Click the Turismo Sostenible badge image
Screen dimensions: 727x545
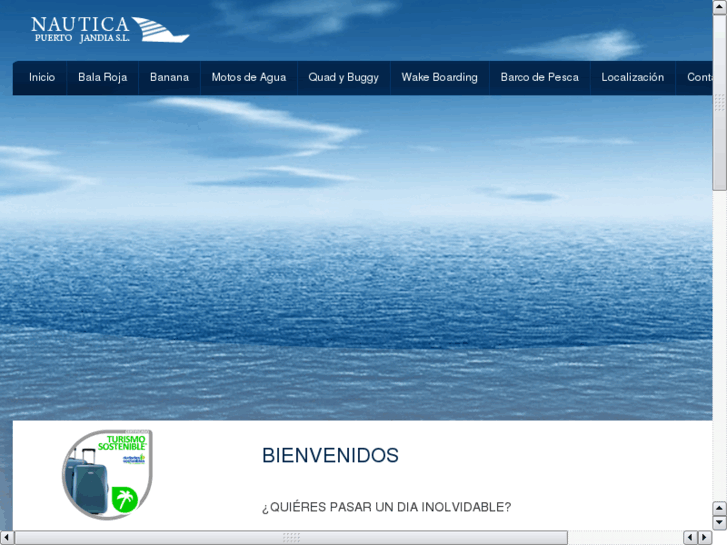[x=108, y=474]
